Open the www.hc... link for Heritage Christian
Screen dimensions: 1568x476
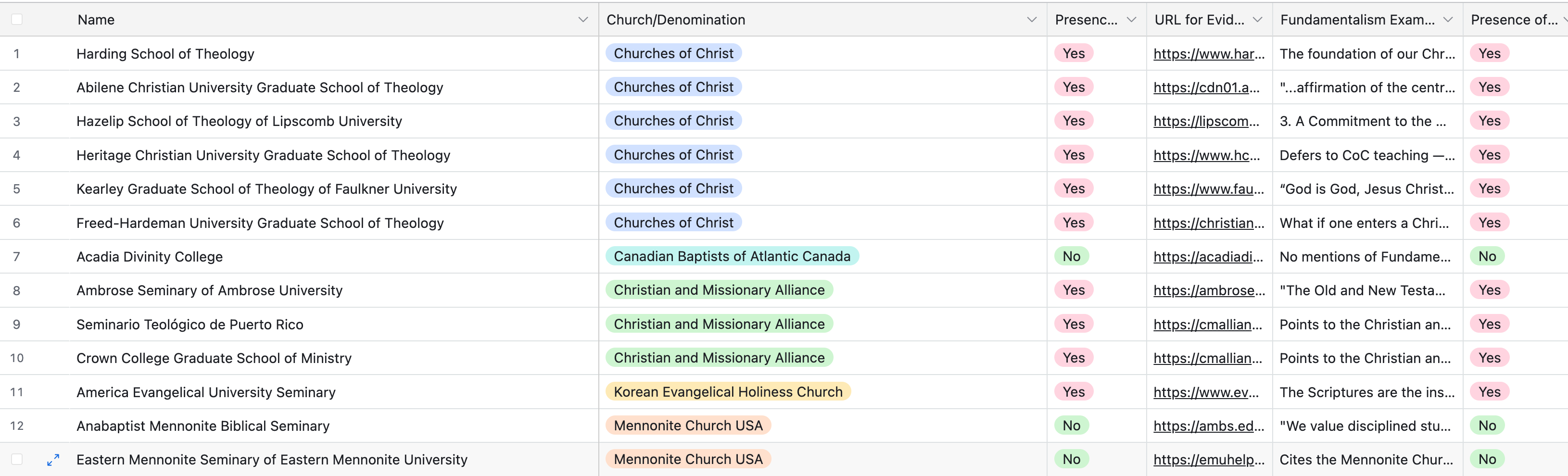point(1206,155)
